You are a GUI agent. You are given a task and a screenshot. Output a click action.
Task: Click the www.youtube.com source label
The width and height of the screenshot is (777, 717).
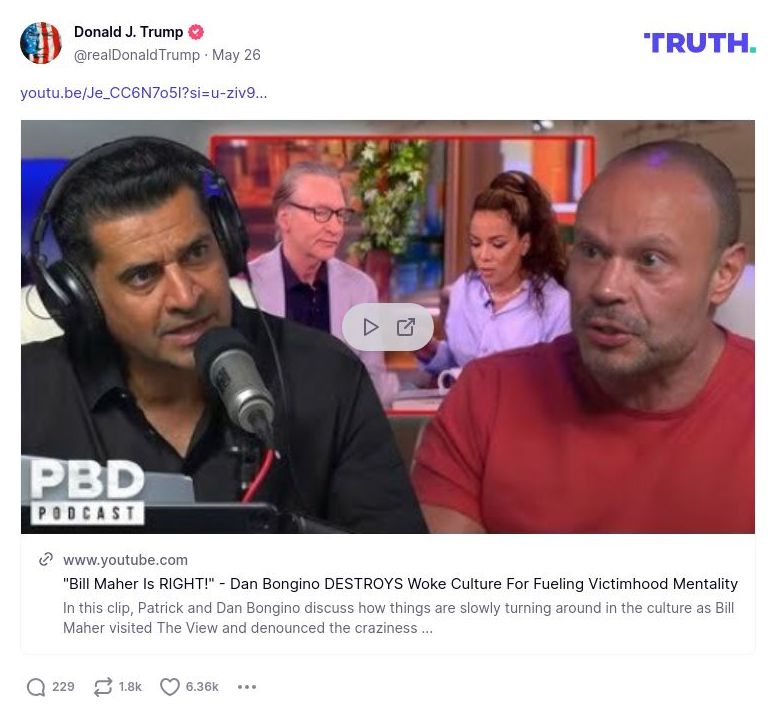pos(125,560)
